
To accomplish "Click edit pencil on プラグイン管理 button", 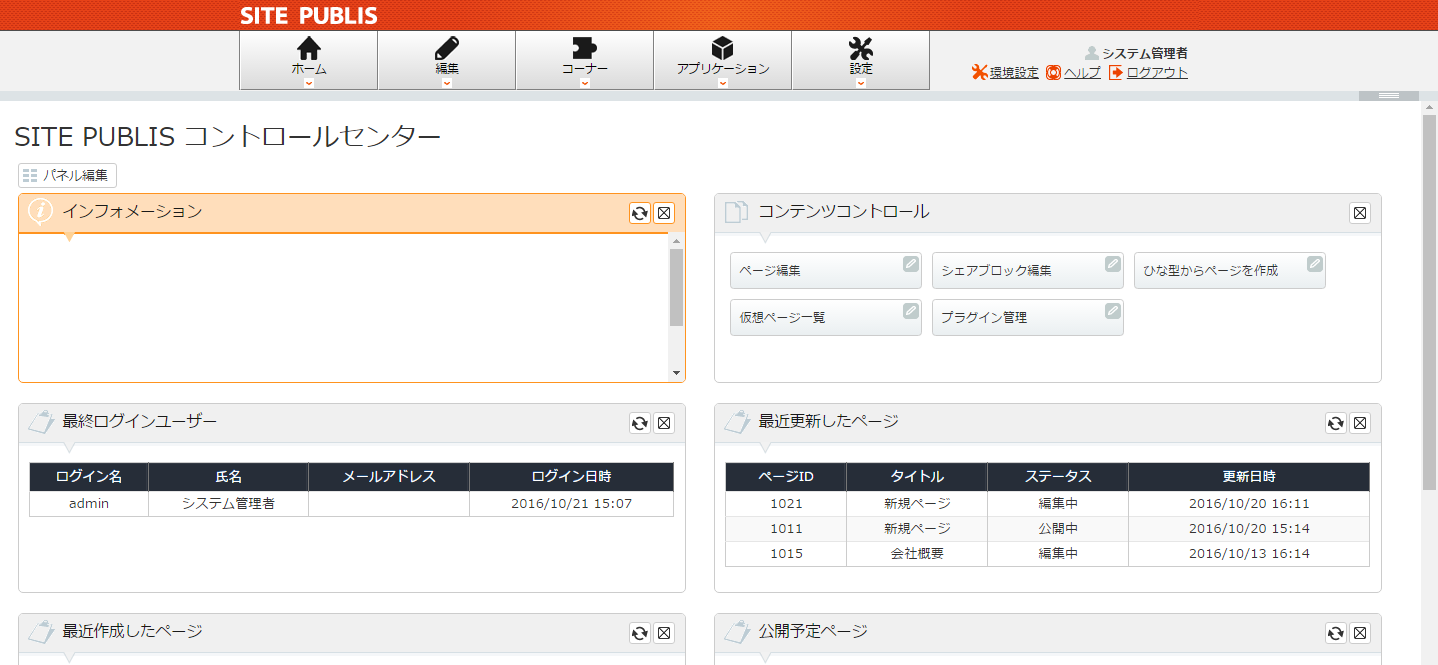I will 1112,311.
